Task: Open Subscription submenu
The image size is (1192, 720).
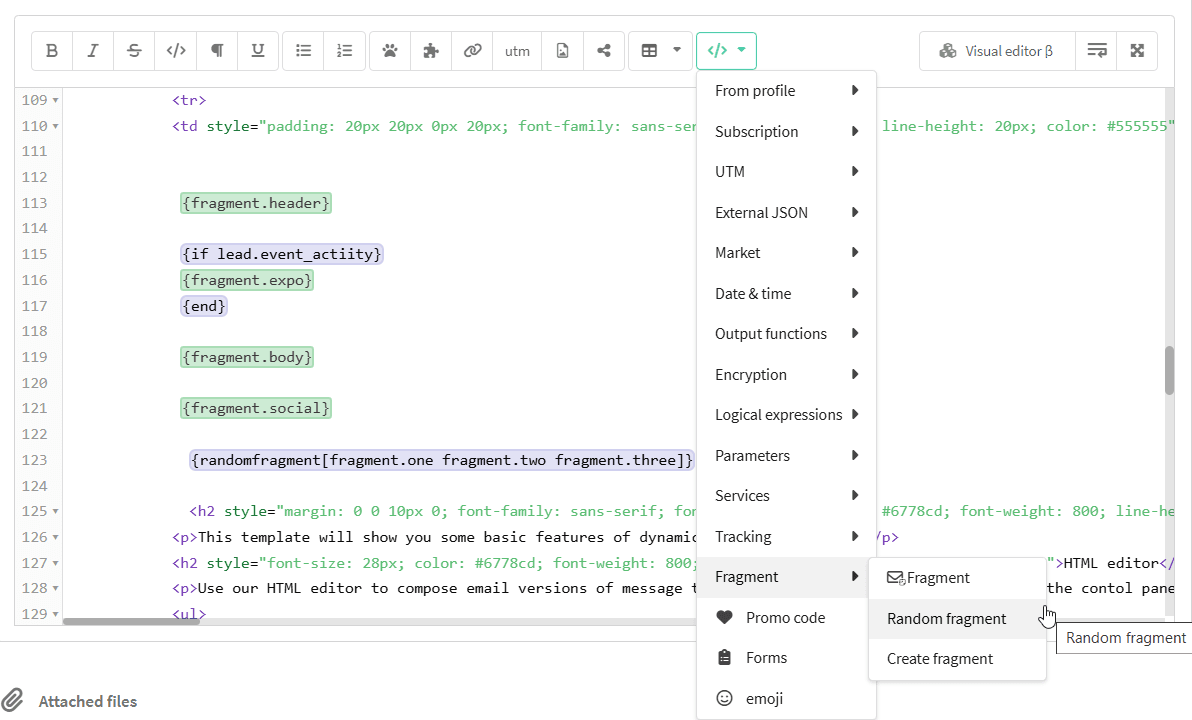Action: (x=786, y=132)
